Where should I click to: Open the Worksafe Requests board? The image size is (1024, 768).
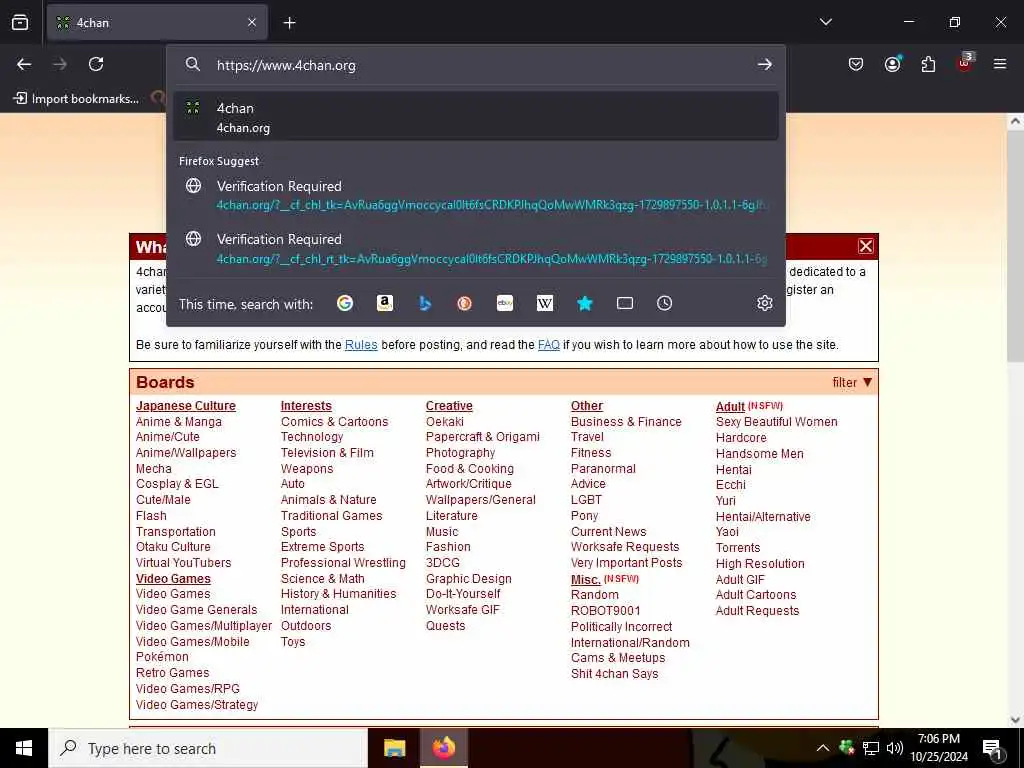coord(625,547)
